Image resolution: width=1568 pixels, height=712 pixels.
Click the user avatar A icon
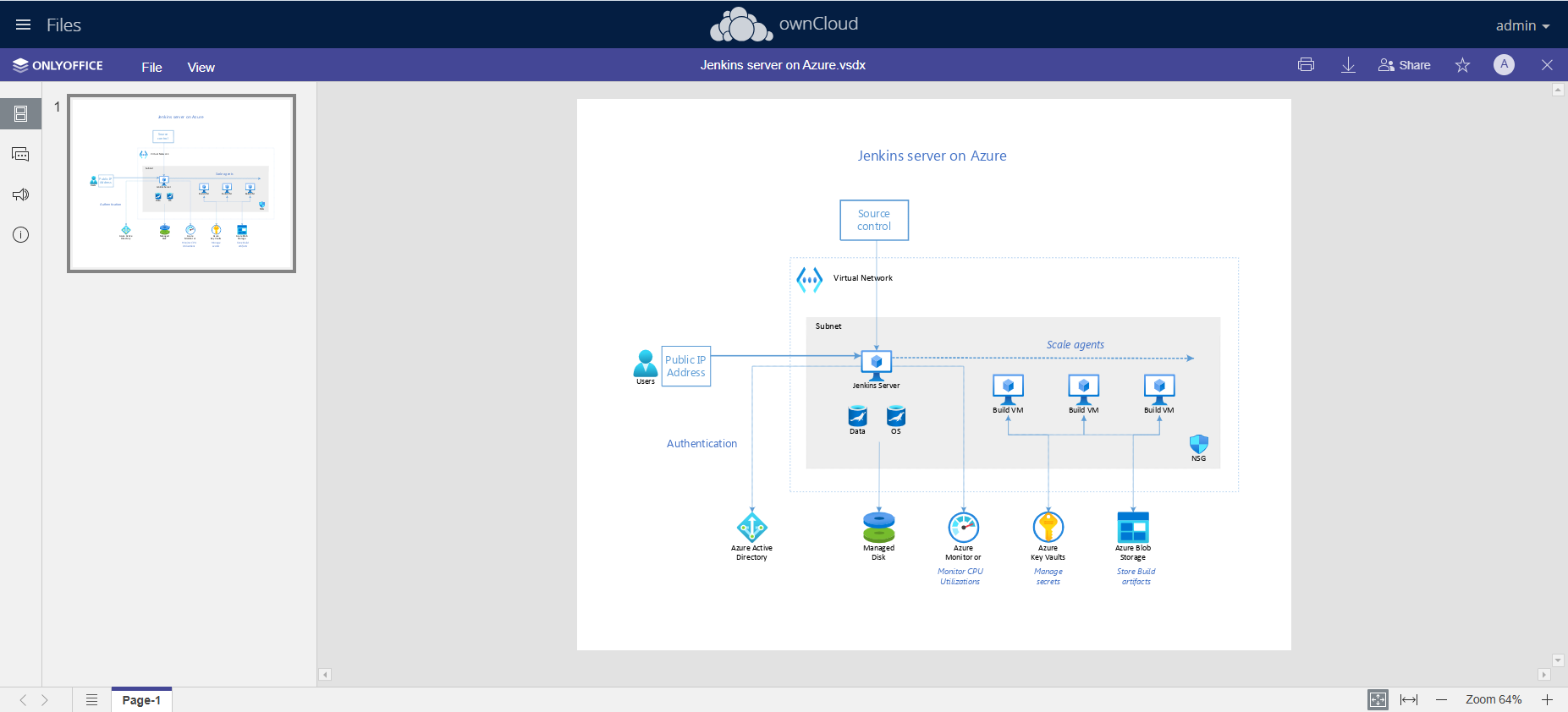(1504, 64)
